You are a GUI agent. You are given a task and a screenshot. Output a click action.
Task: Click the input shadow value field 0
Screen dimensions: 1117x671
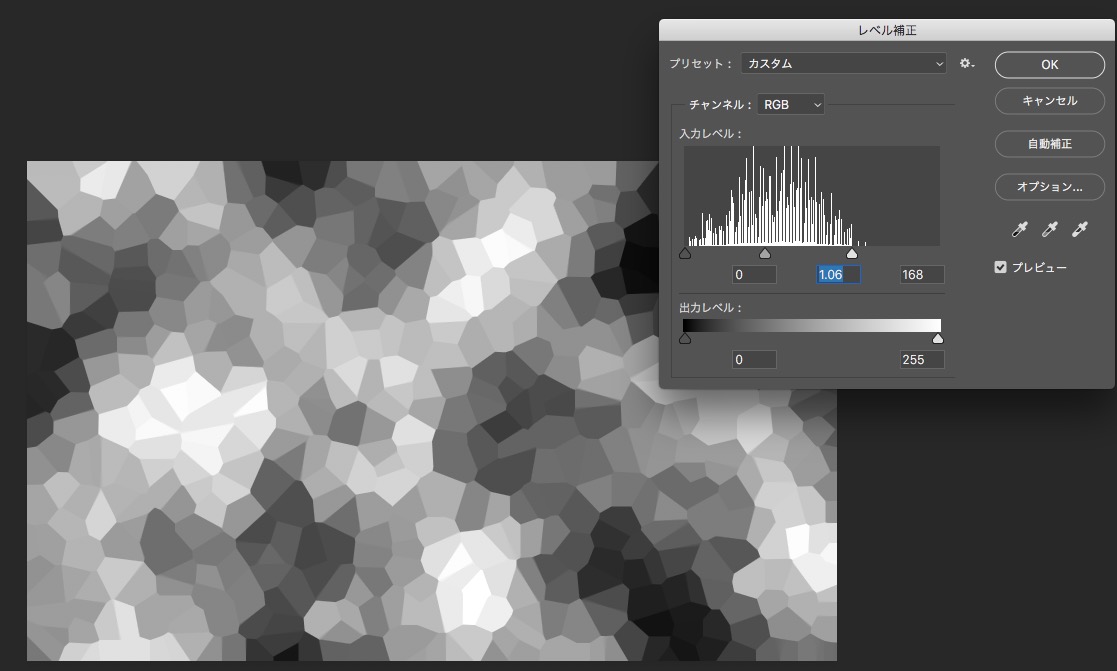point(754,275)
